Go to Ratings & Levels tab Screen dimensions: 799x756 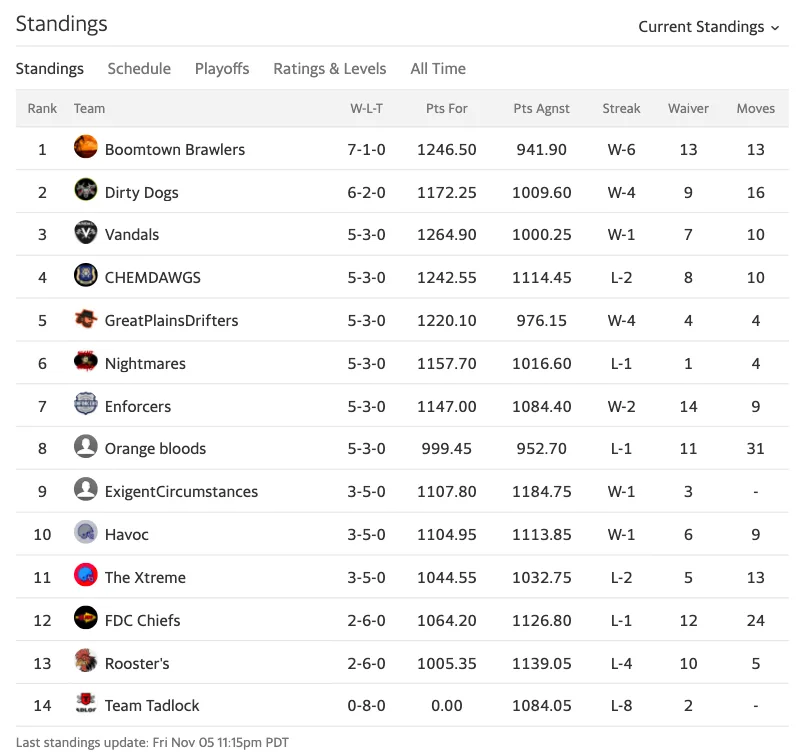[330, 68]
